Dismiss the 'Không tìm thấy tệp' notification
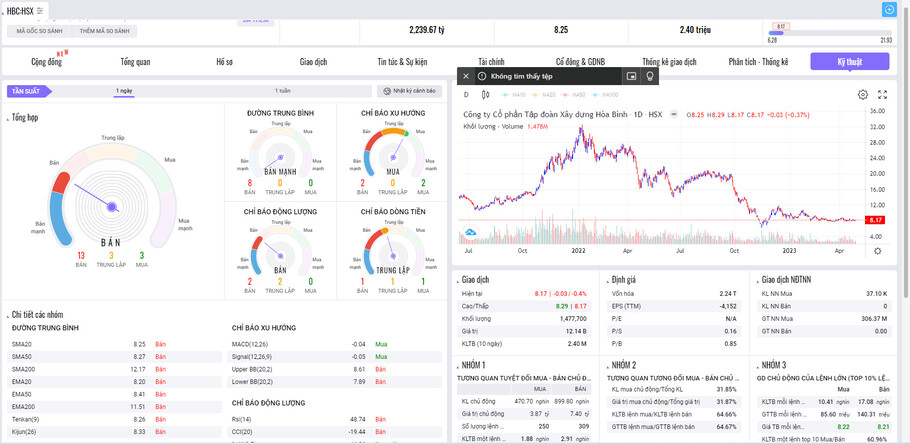 pos(465,76)
